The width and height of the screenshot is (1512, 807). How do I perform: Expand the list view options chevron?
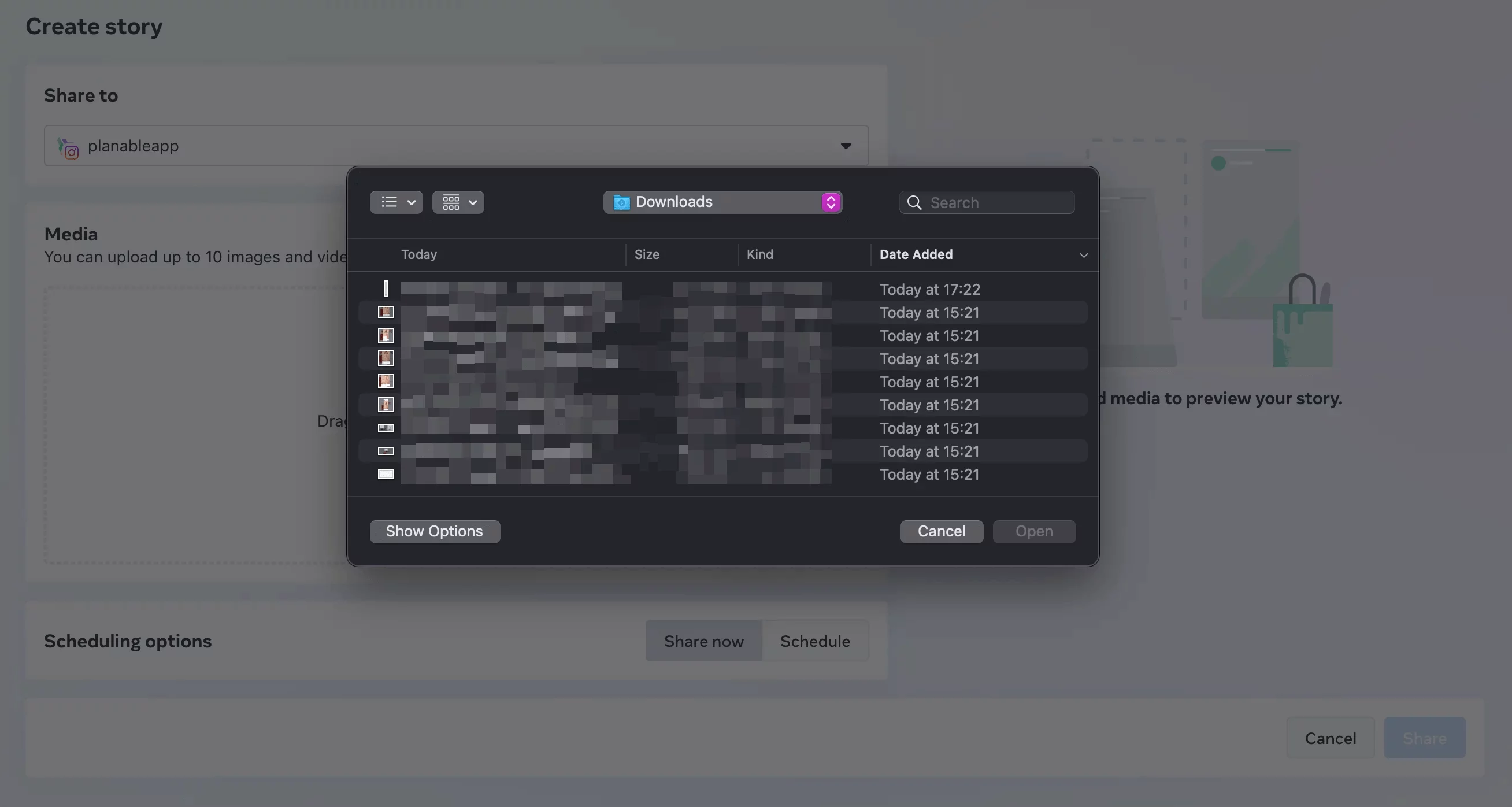tap(411, 202)
